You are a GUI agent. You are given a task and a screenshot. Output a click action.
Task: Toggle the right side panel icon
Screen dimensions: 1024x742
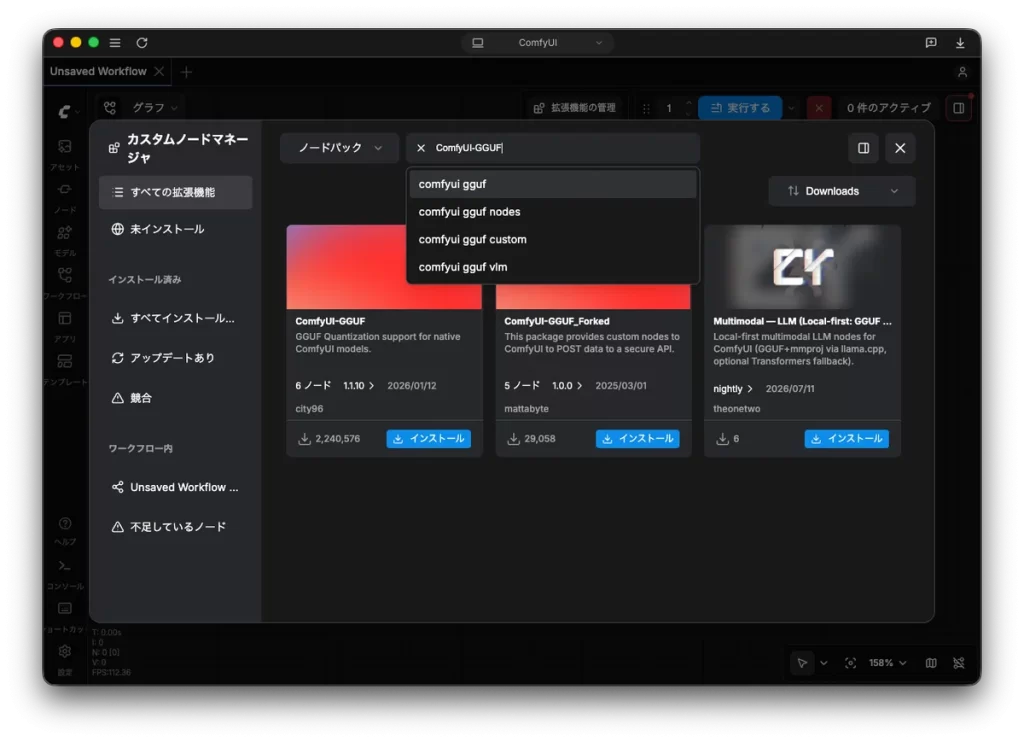[x=959, y=108]
